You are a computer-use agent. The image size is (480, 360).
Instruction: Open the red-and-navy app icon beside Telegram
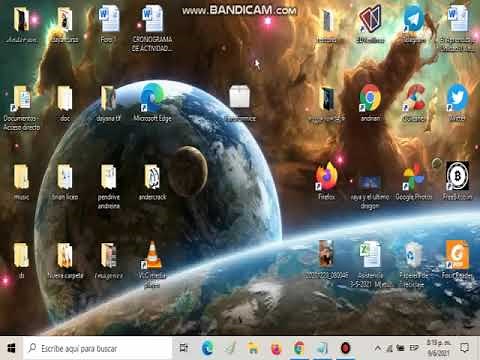click(x=370, y=20)
